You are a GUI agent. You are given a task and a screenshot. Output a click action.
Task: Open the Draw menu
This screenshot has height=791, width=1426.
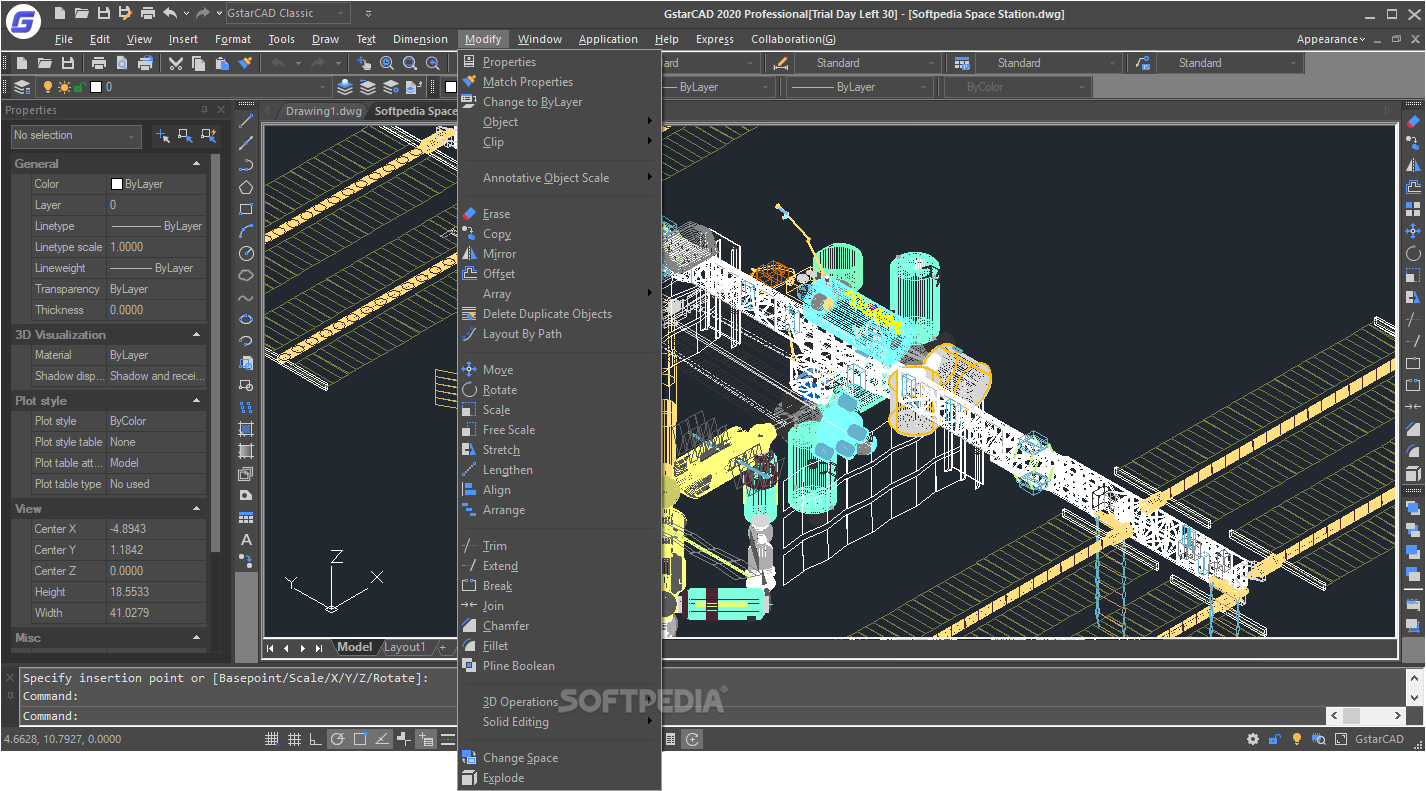(325, 39)
